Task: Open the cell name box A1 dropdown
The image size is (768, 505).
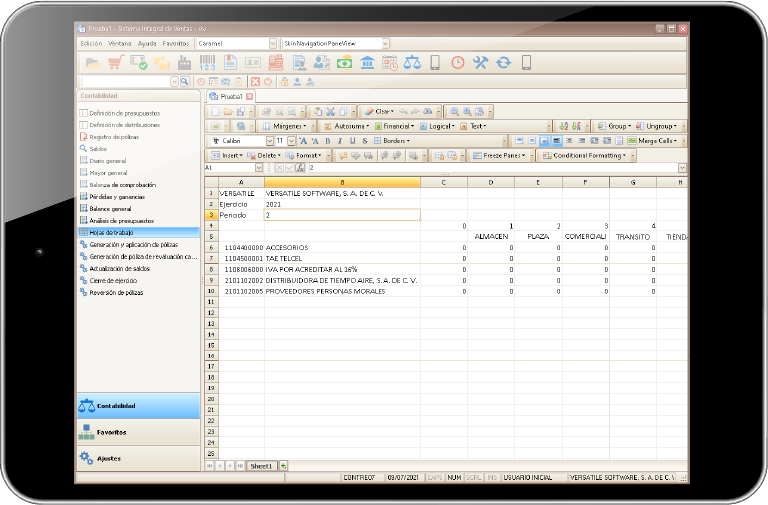Action: pyautogui.click(x=259, y=168)
